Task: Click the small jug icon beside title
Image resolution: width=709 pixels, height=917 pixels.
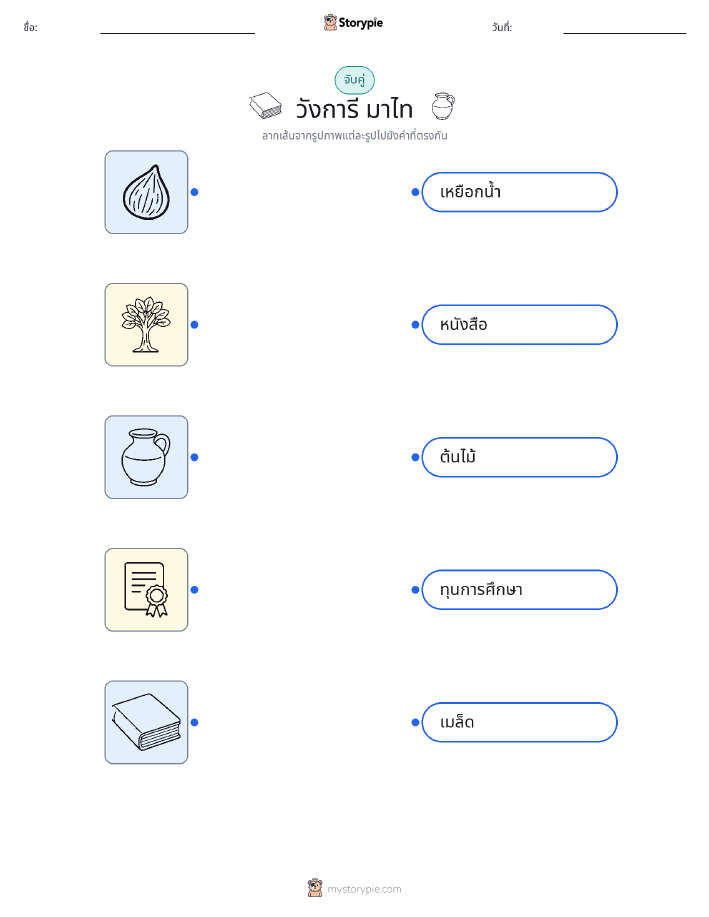Action: click(443, 106)
